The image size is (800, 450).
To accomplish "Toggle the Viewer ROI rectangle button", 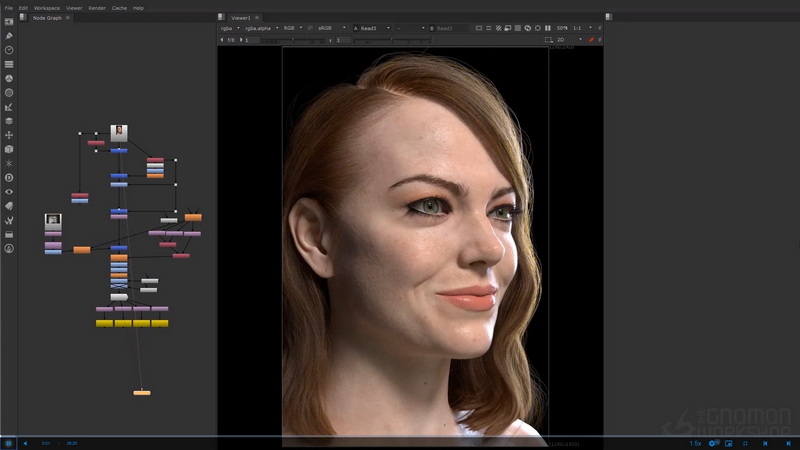I will [x=488, y=28].
